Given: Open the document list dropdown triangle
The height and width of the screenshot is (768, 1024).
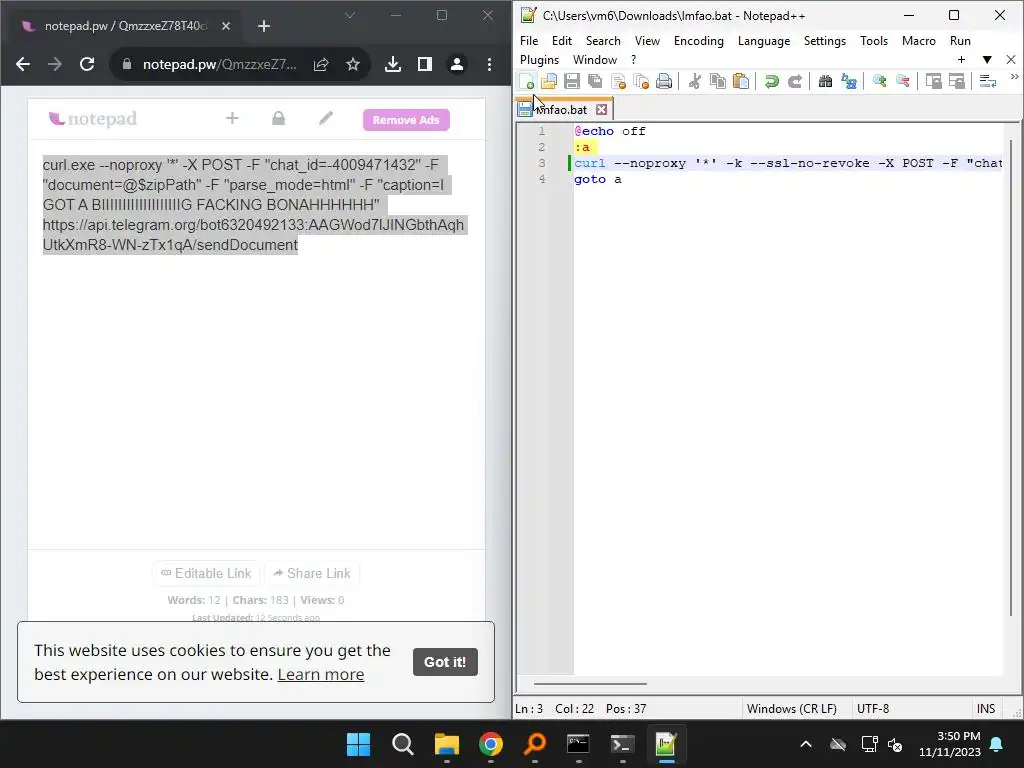Looking at the screenshot, I should pyautogui.click(x=987, y=59).
